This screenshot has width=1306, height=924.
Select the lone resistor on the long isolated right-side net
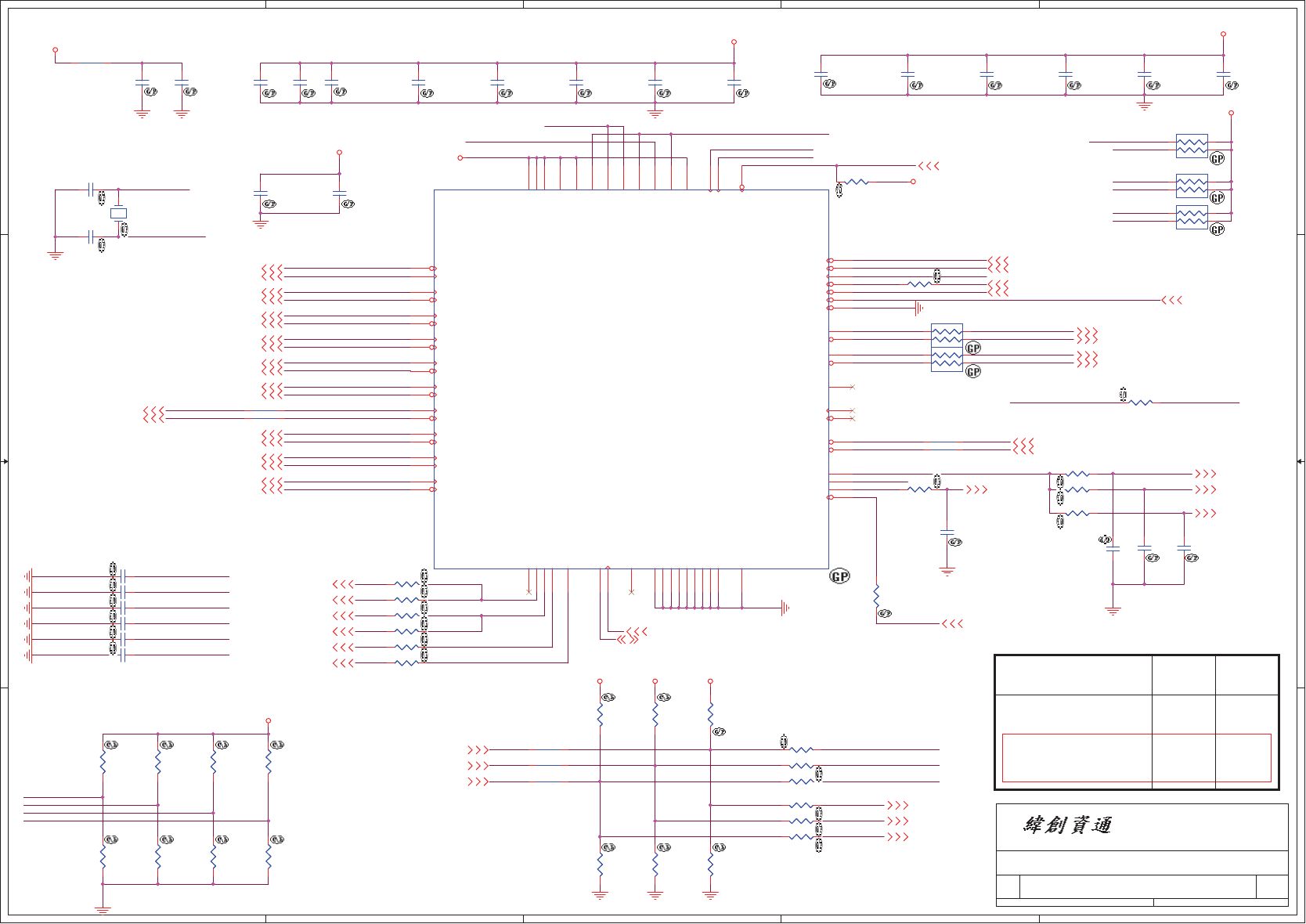(1141, 402)
